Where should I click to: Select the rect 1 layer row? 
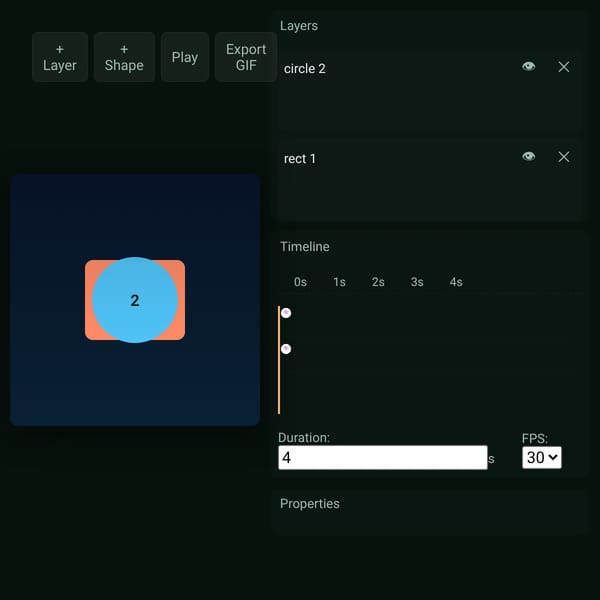428,180
